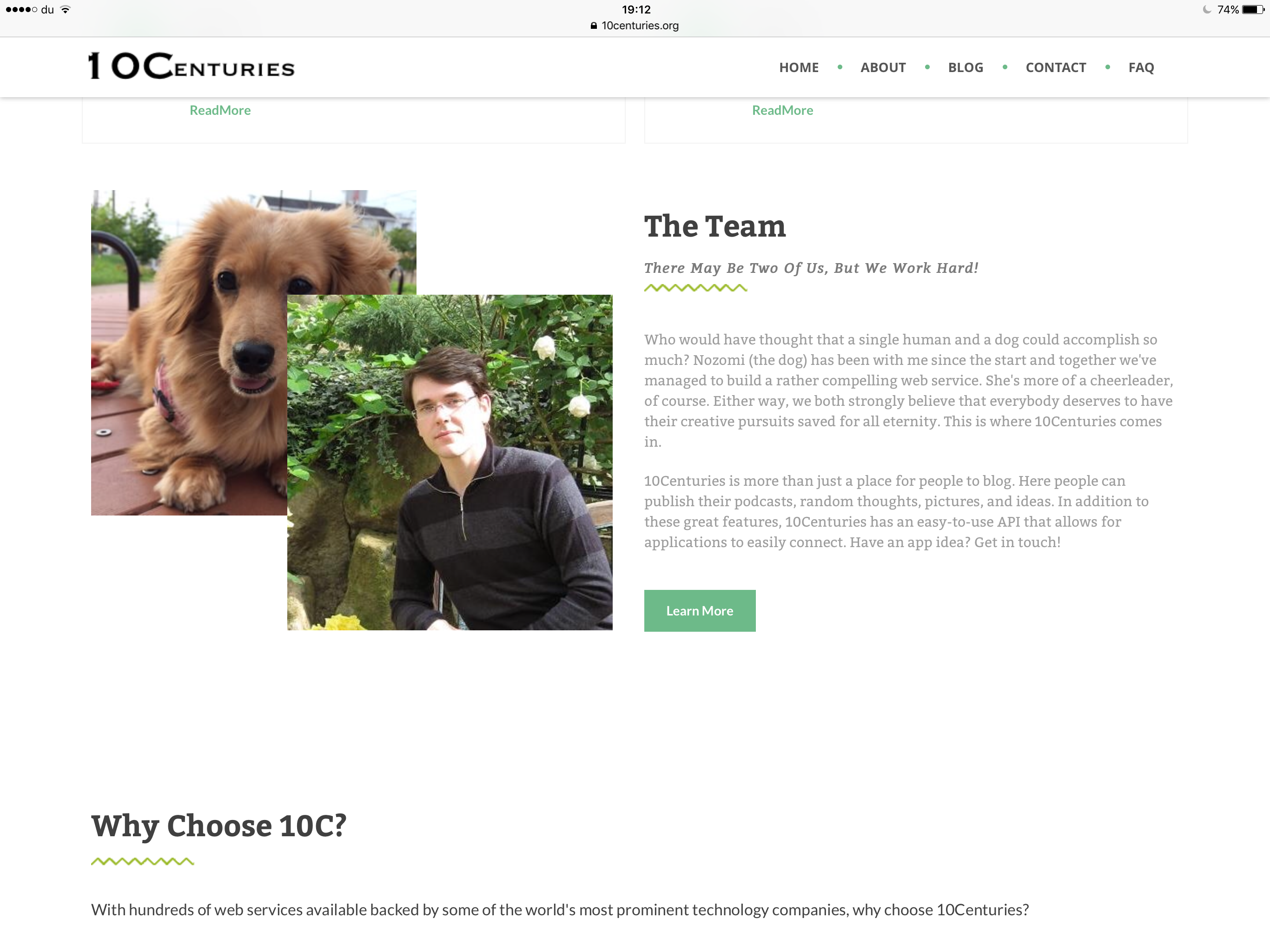Open the HOME menu item
This screenshot has width=1270, height=952.
coord(799,67)
